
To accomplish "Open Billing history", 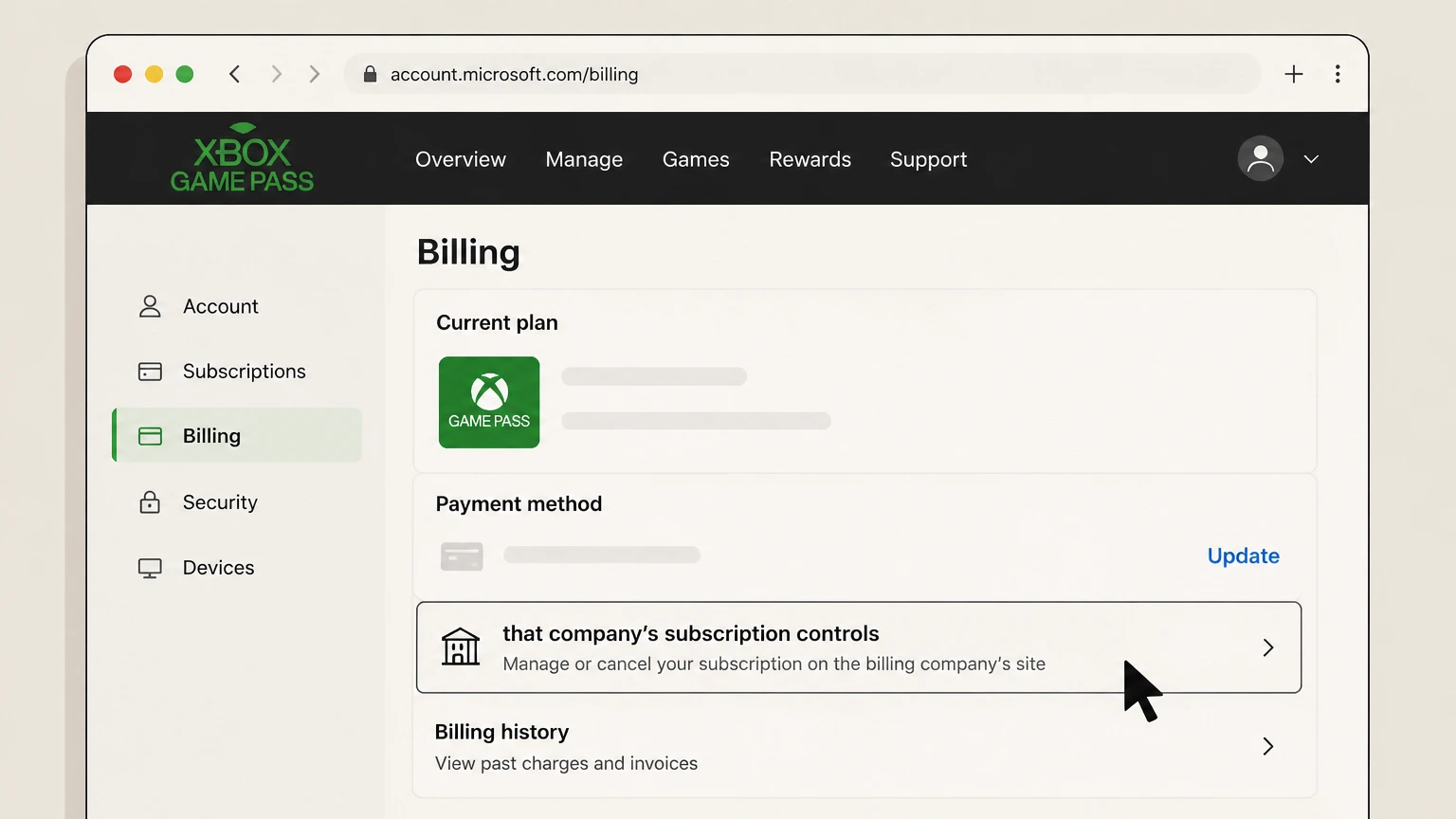I will click(864, 747).
